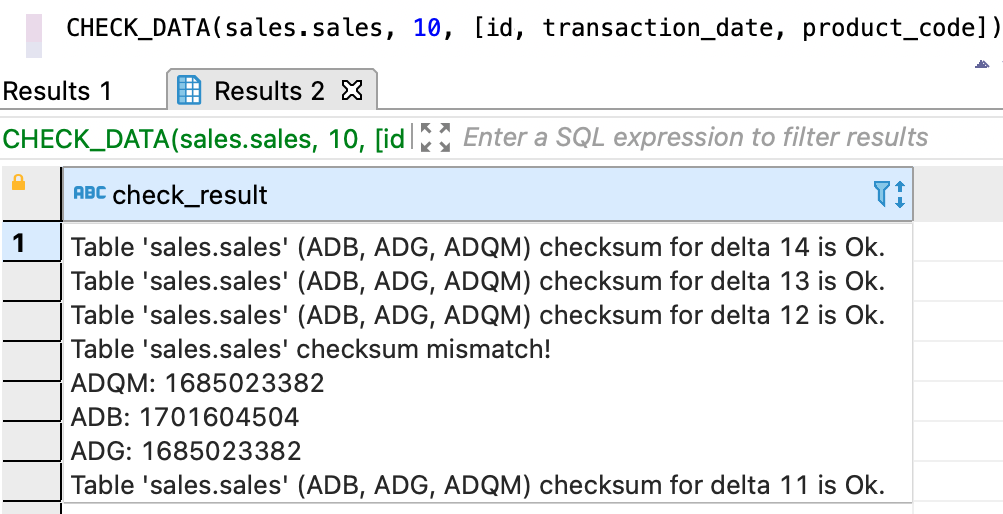Screen dimensions: 1003x514
Task: Click the lock read-only icon
Action: click(19, 183)
